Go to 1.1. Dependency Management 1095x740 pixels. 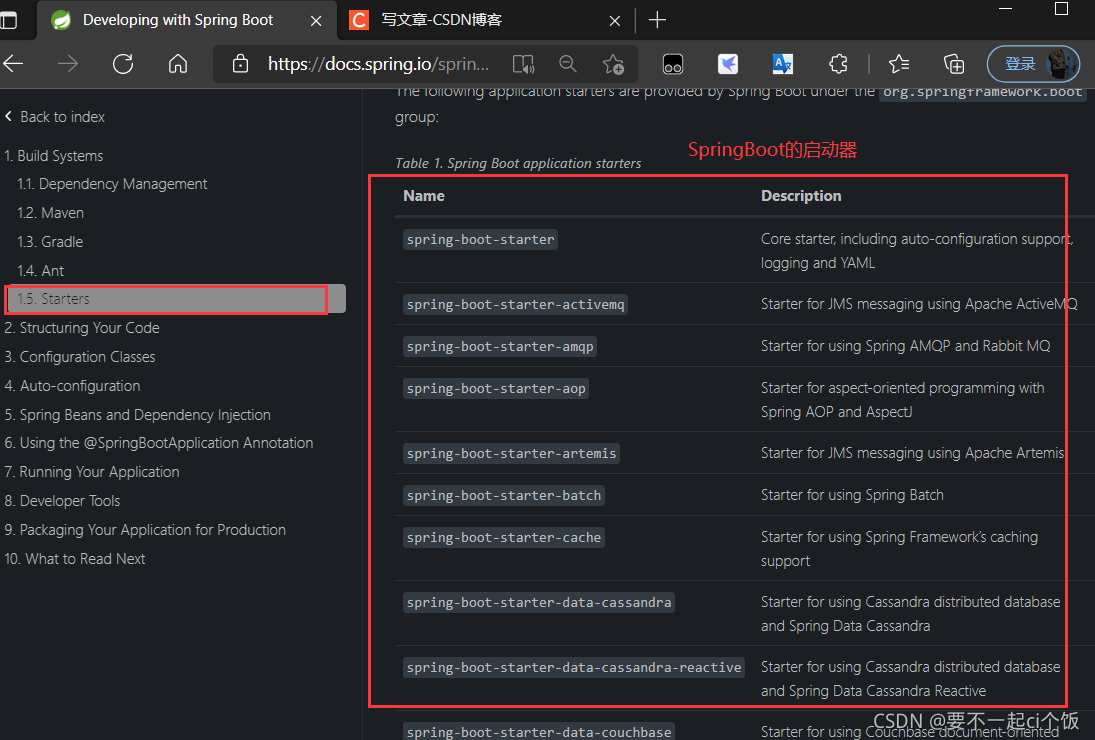112,184
